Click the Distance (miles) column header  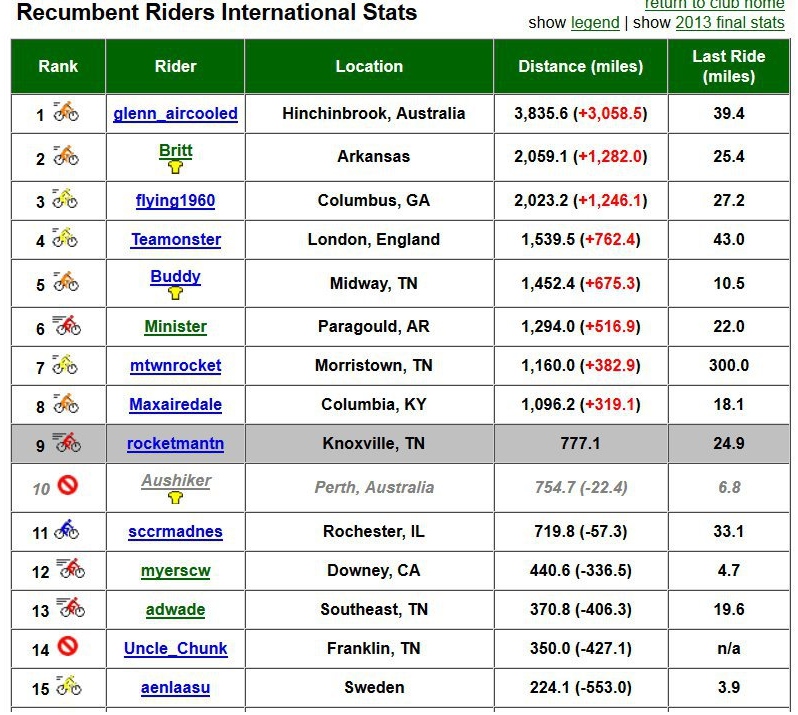click(x=580, y=66)
